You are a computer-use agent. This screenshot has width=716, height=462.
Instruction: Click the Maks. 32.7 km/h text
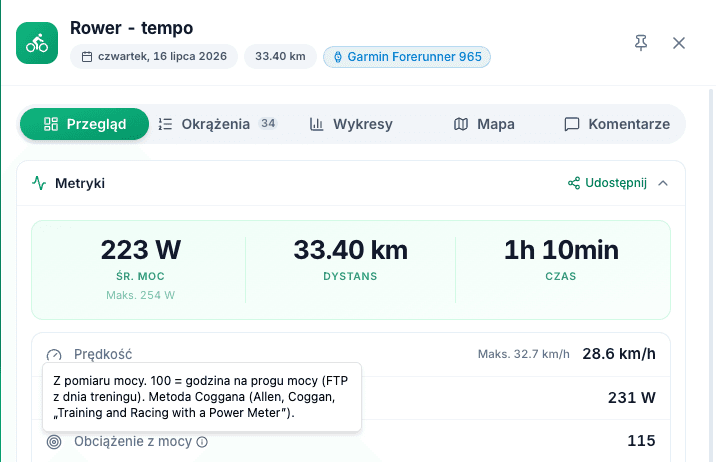[x=524, y=354]
